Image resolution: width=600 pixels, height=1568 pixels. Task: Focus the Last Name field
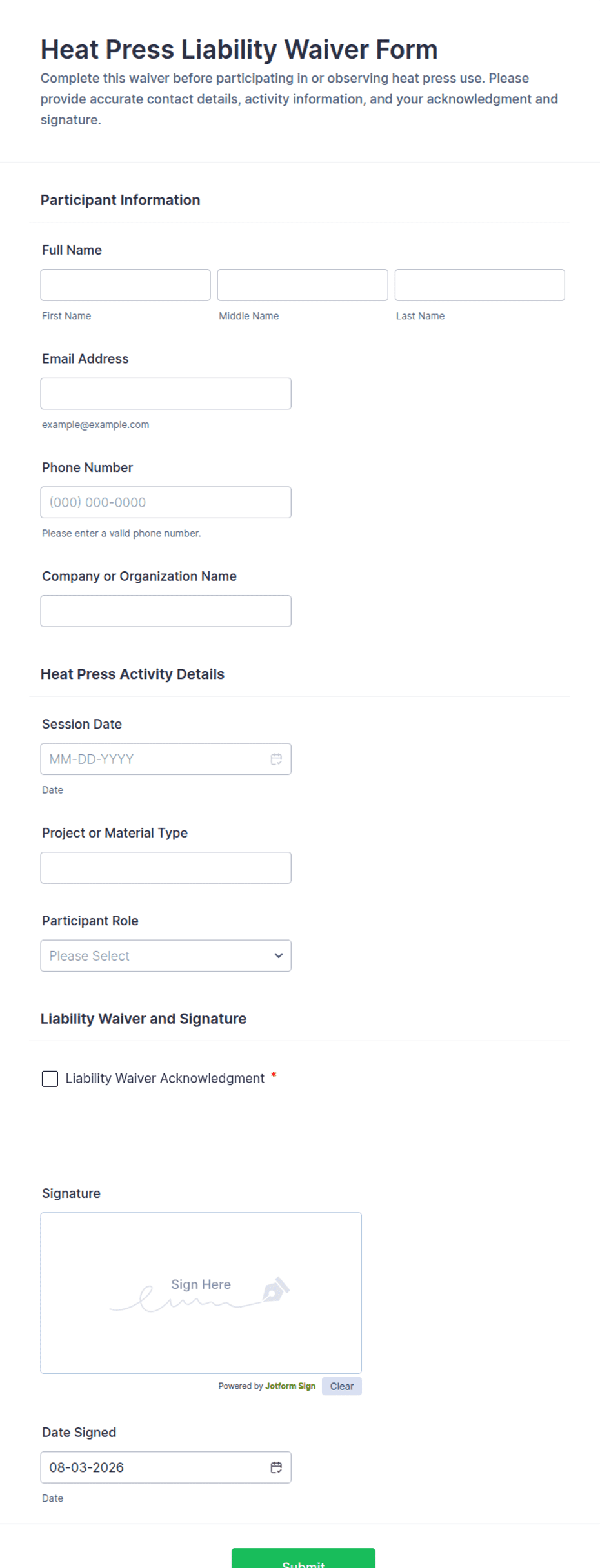480,285
